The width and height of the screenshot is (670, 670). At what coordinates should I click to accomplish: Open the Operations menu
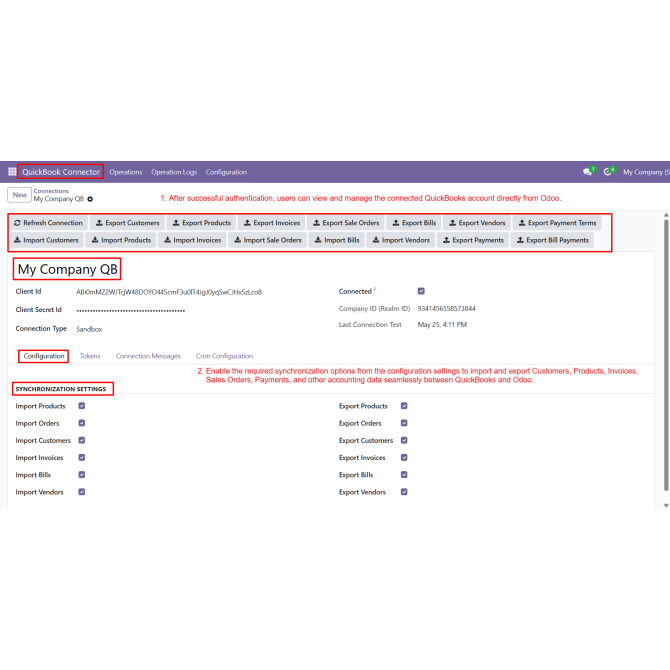pos(126,172)
